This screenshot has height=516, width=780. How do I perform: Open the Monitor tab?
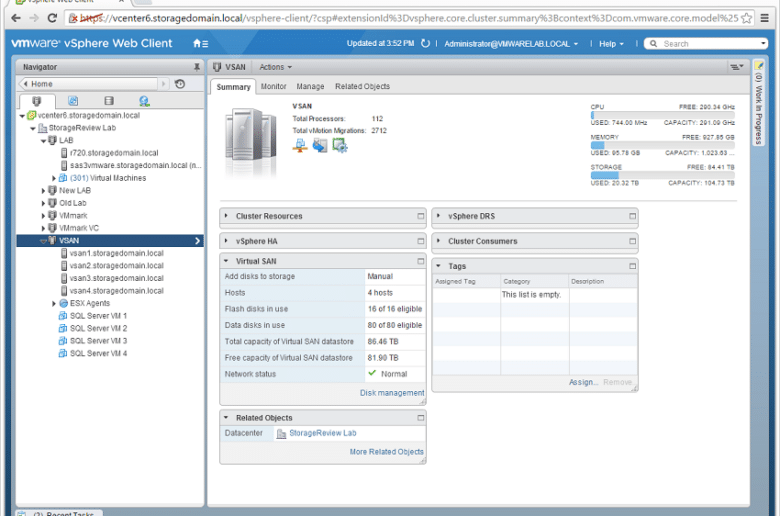click(x=274, y=86)
